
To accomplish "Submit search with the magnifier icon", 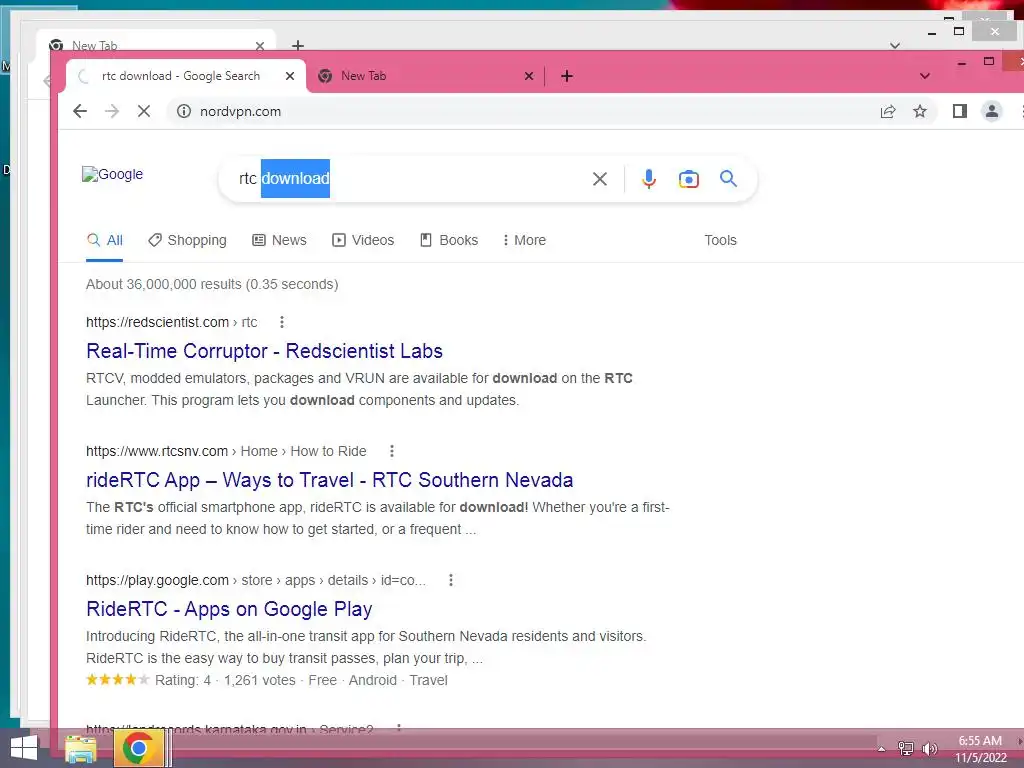I will pyautogui.click(x=728, y=178).
